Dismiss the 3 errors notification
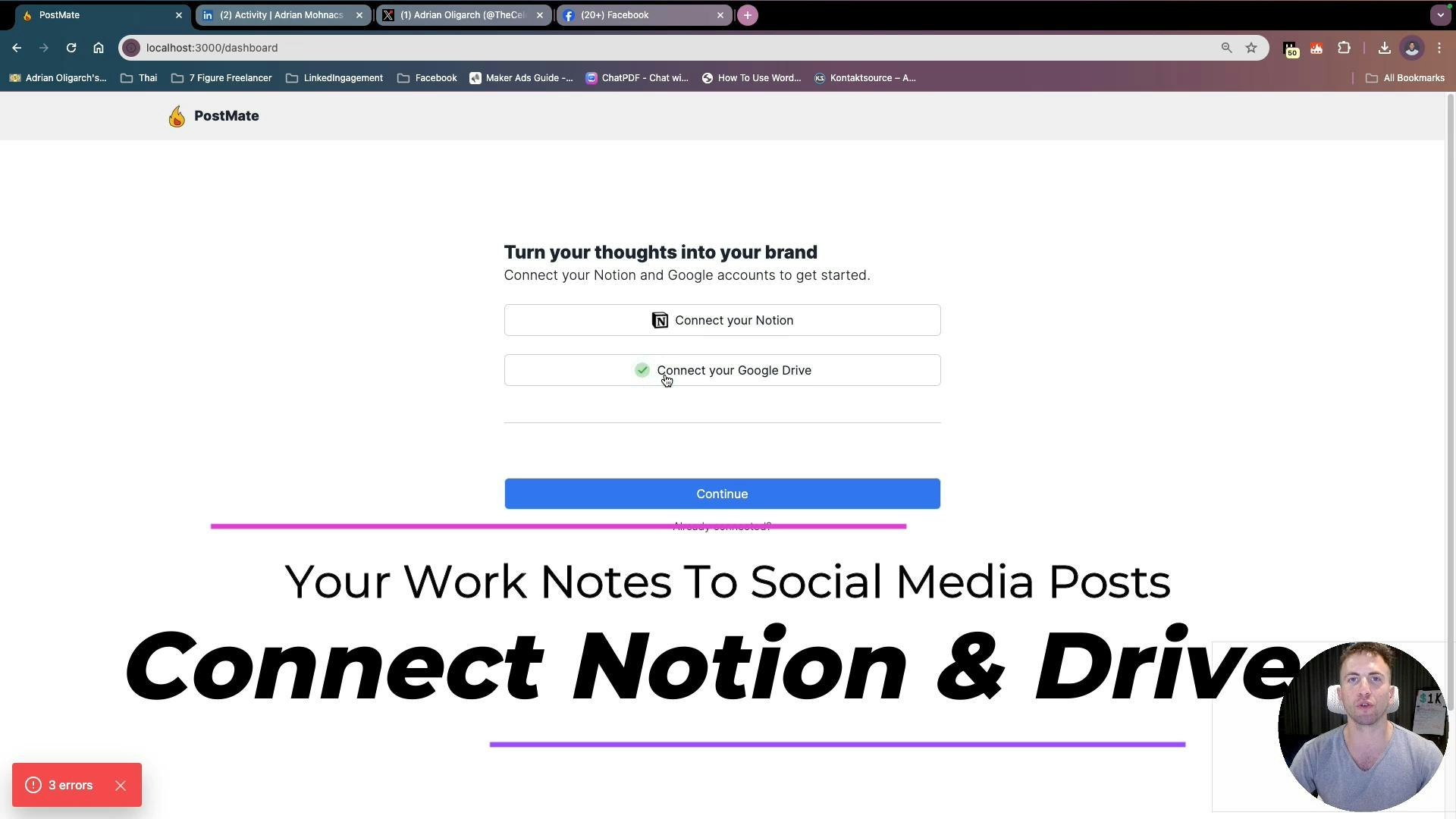 (121, 786)
